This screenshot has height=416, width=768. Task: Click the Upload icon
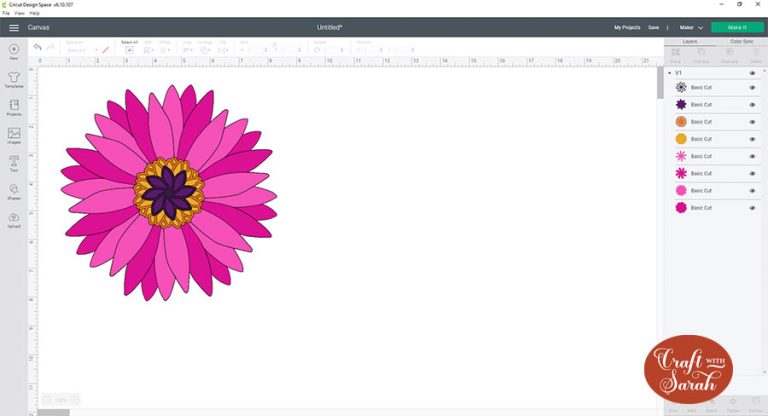coord(14,217)
